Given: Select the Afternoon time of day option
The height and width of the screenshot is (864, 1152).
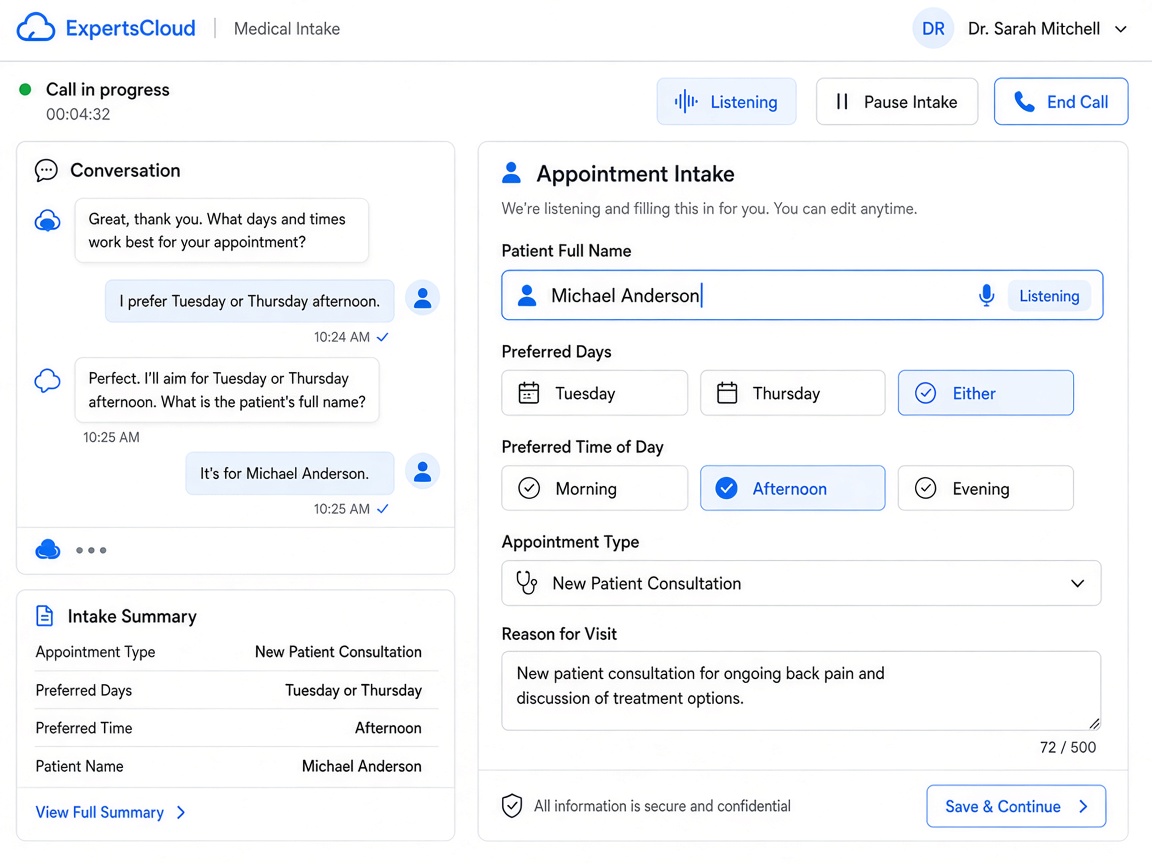Looking at the screenshot, I should point(793,489).
